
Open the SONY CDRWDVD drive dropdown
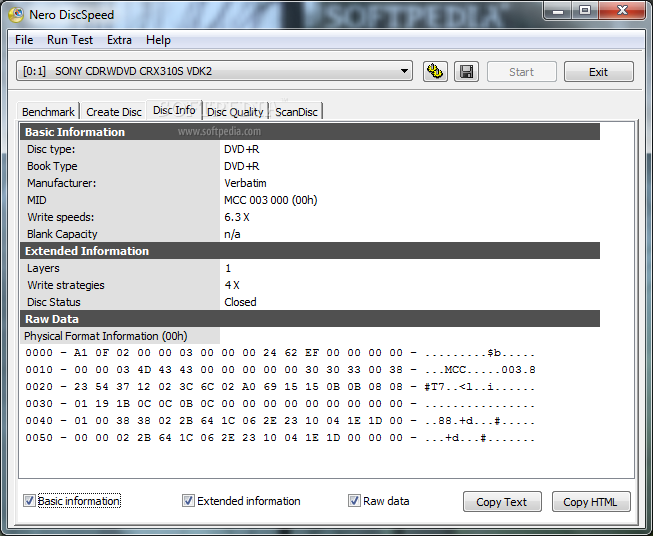(214, 71)
